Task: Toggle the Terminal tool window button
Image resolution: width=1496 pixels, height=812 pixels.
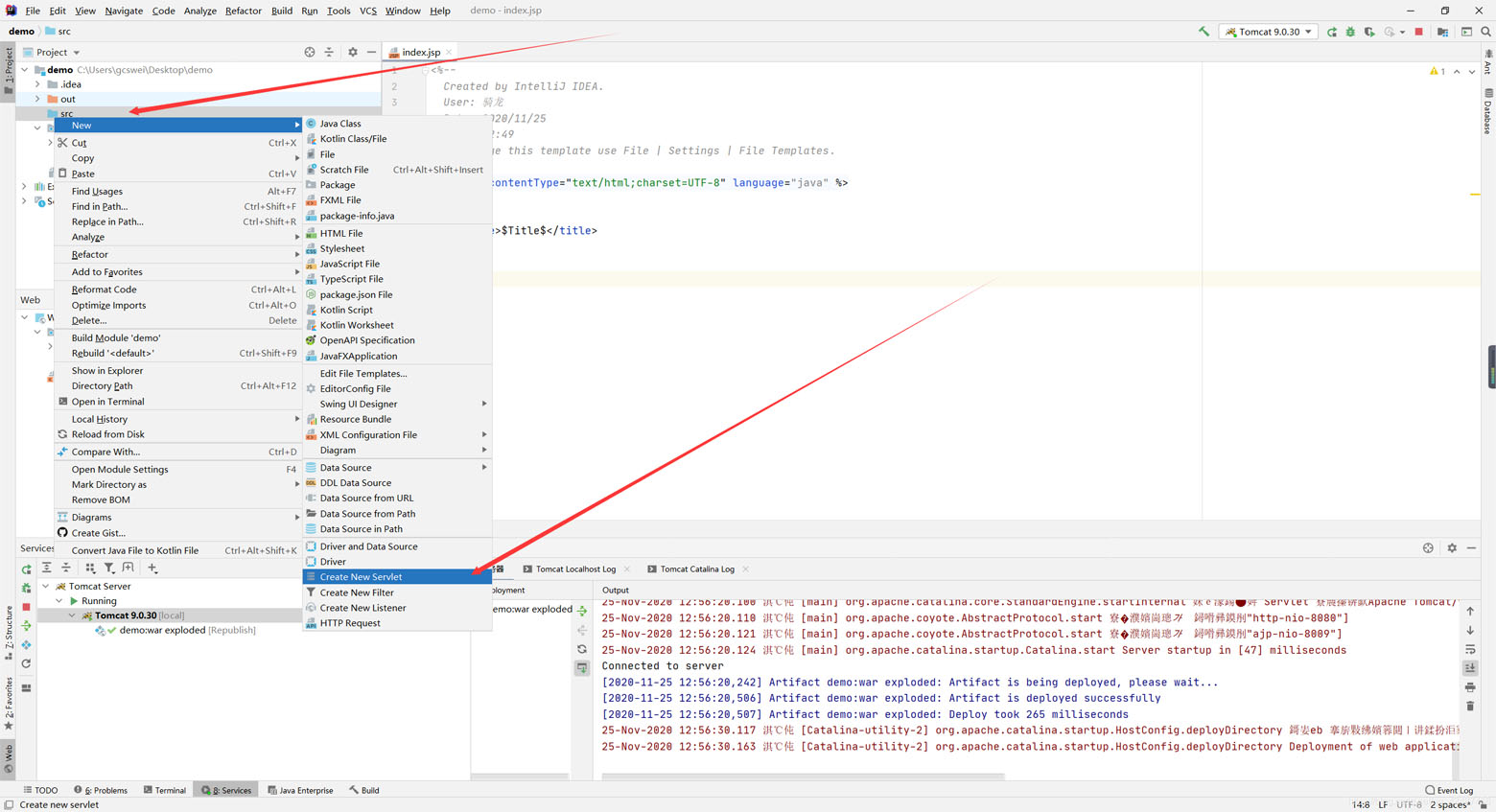Action: [165, 790]
